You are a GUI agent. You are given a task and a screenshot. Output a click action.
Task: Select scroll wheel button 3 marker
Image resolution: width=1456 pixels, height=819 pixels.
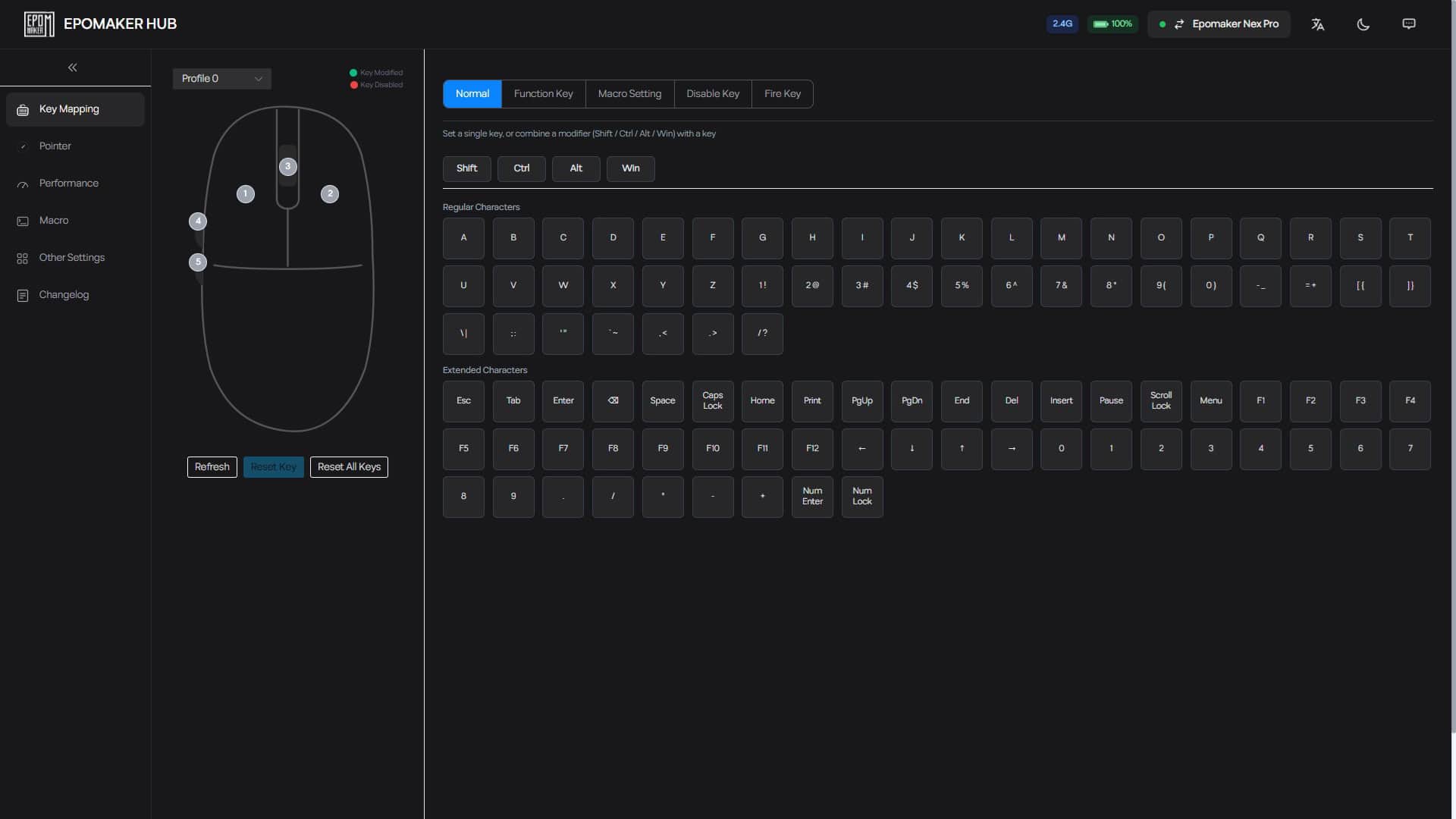coord(288,167)
